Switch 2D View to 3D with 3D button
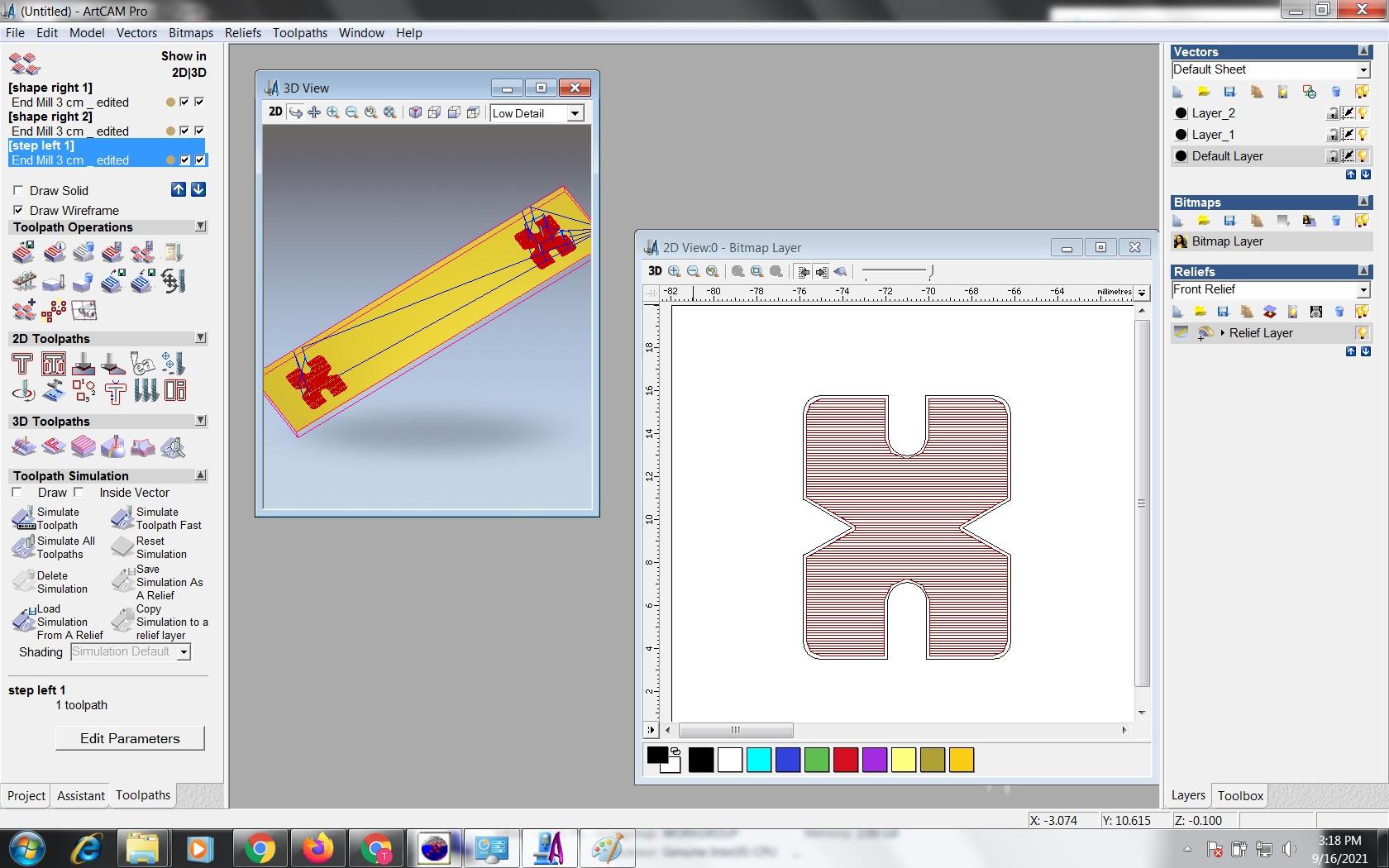The width and height of the screenshot is (1389, 868). [x=655, y=270]
